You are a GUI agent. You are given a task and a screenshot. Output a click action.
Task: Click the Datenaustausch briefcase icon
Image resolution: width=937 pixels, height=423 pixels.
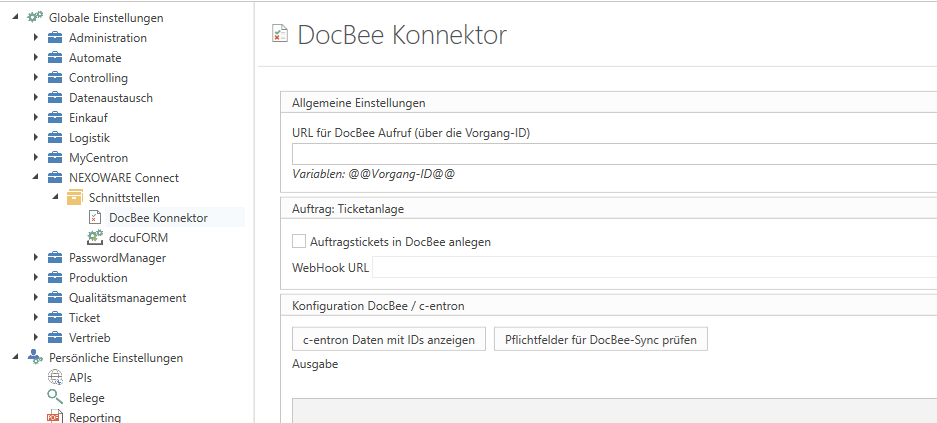[x=55, y=98]
